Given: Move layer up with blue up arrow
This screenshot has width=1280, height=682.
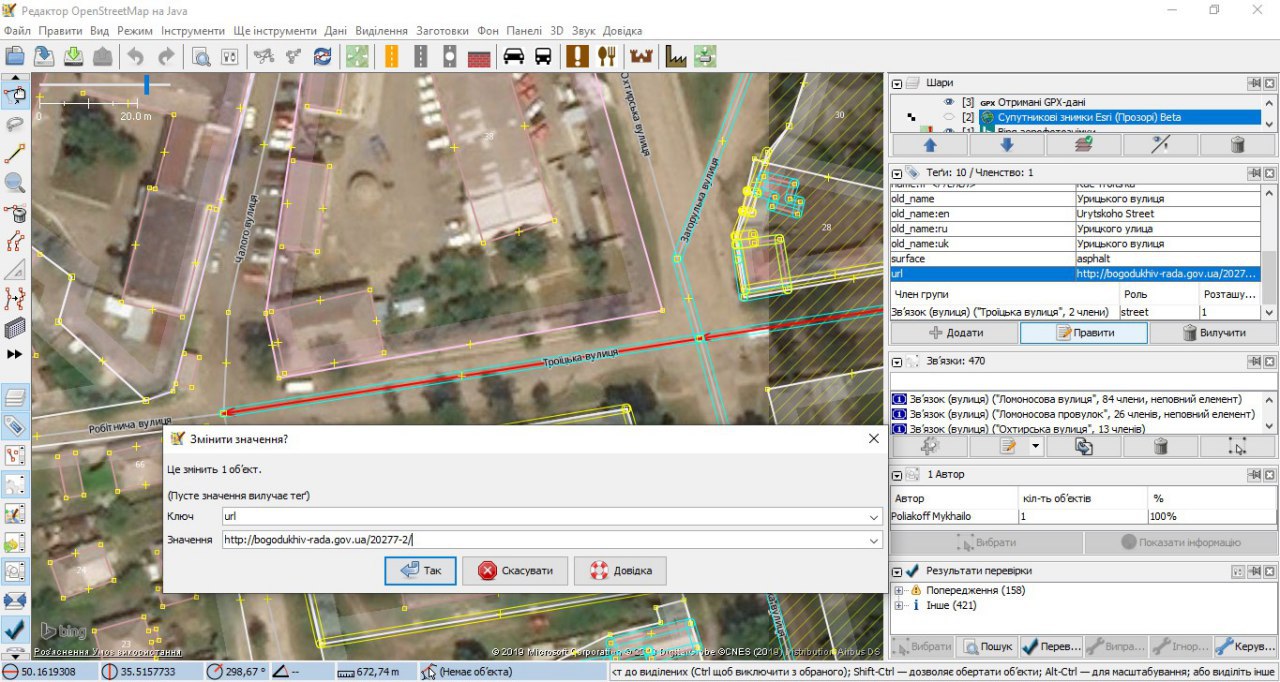Looking at the screenshot, I should 930,145.
